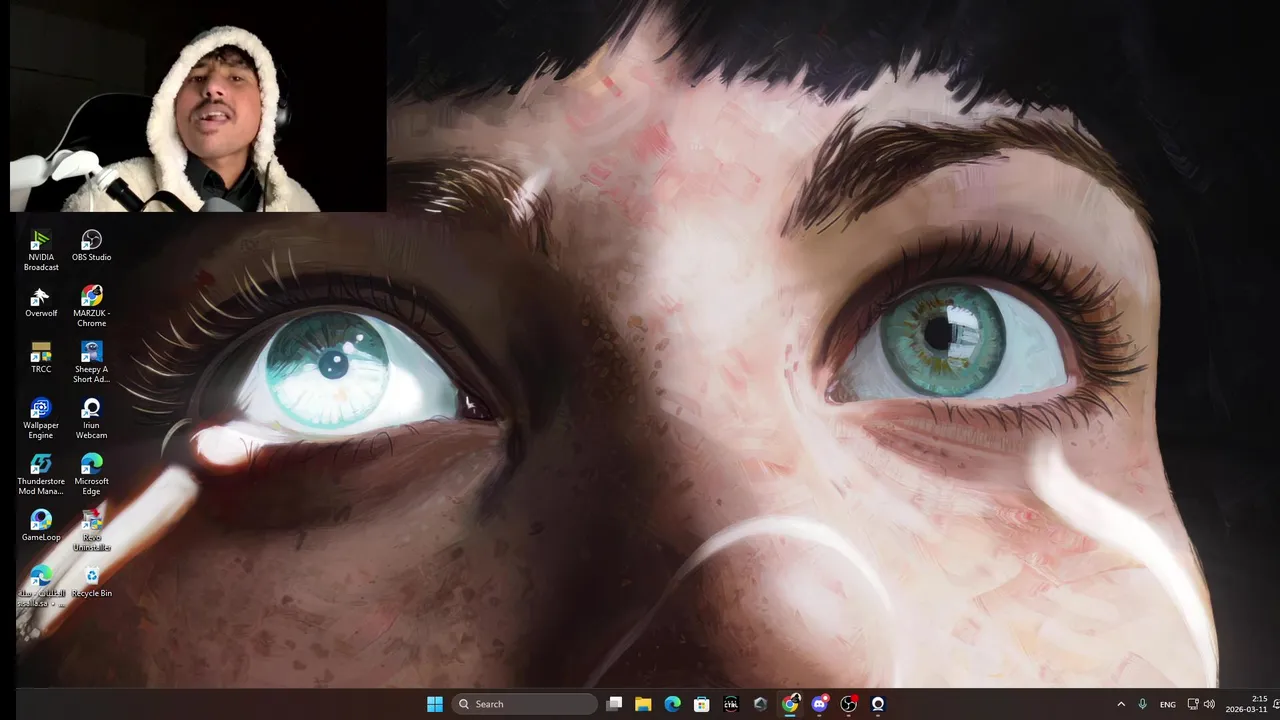Open the NVIDIA Broadcast desktop shortcut

pos(41,250)
